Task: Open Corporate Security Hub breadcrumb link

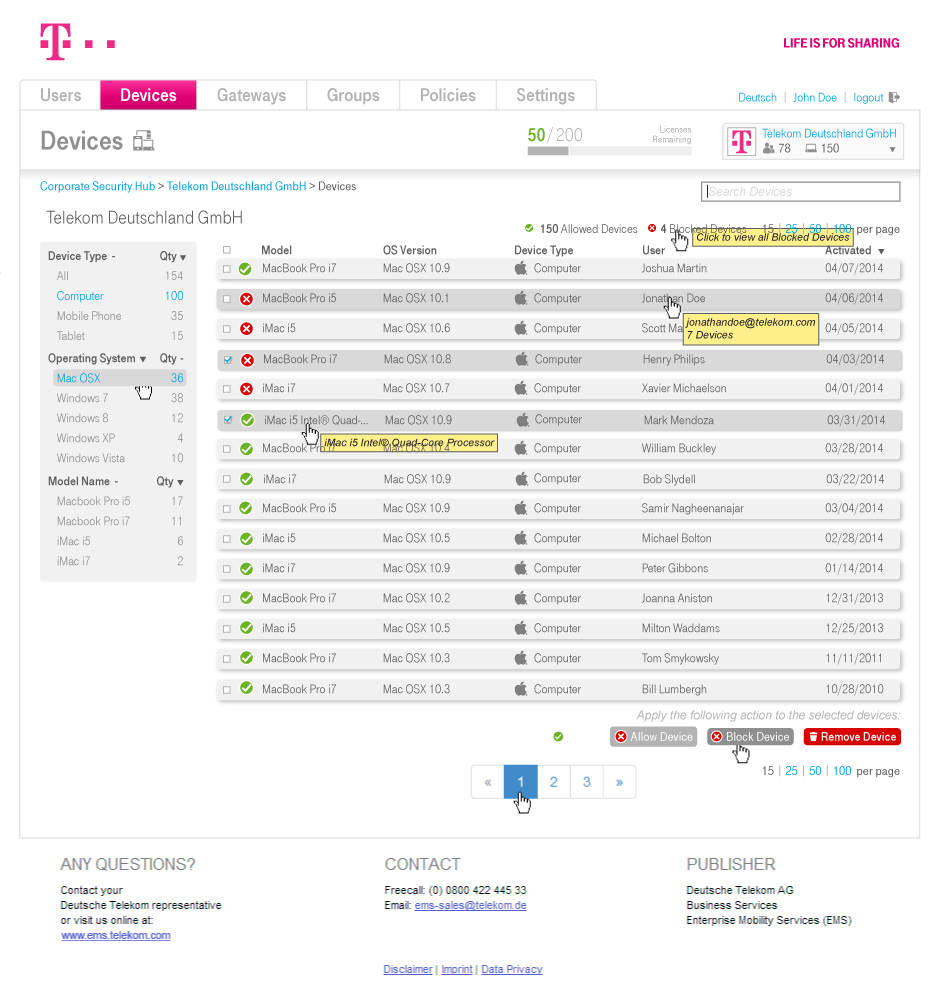Action: pos(97,186)
